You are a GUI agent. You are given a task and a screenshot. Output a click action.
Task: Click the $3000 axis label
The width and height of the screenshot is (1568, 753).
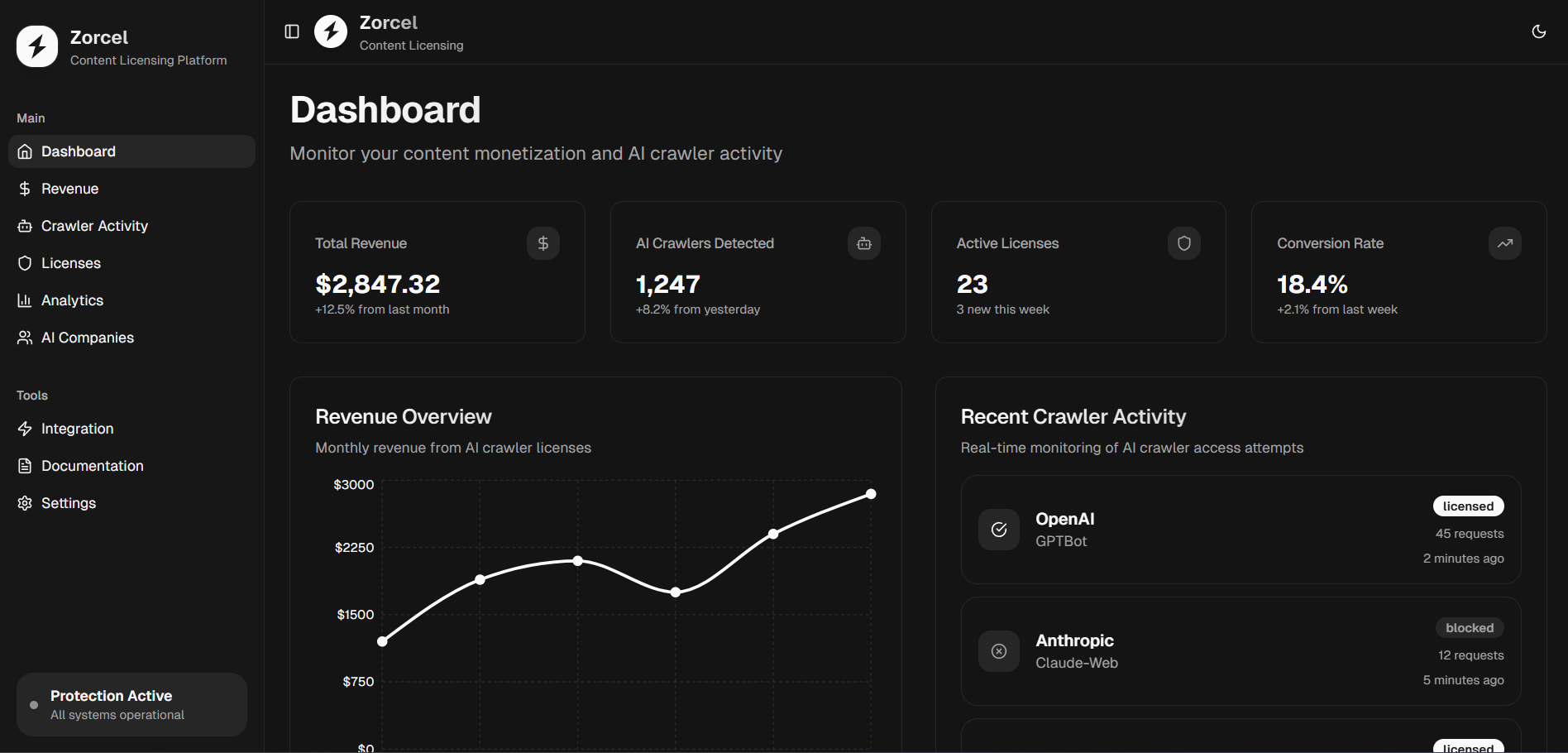coord(354,485)
